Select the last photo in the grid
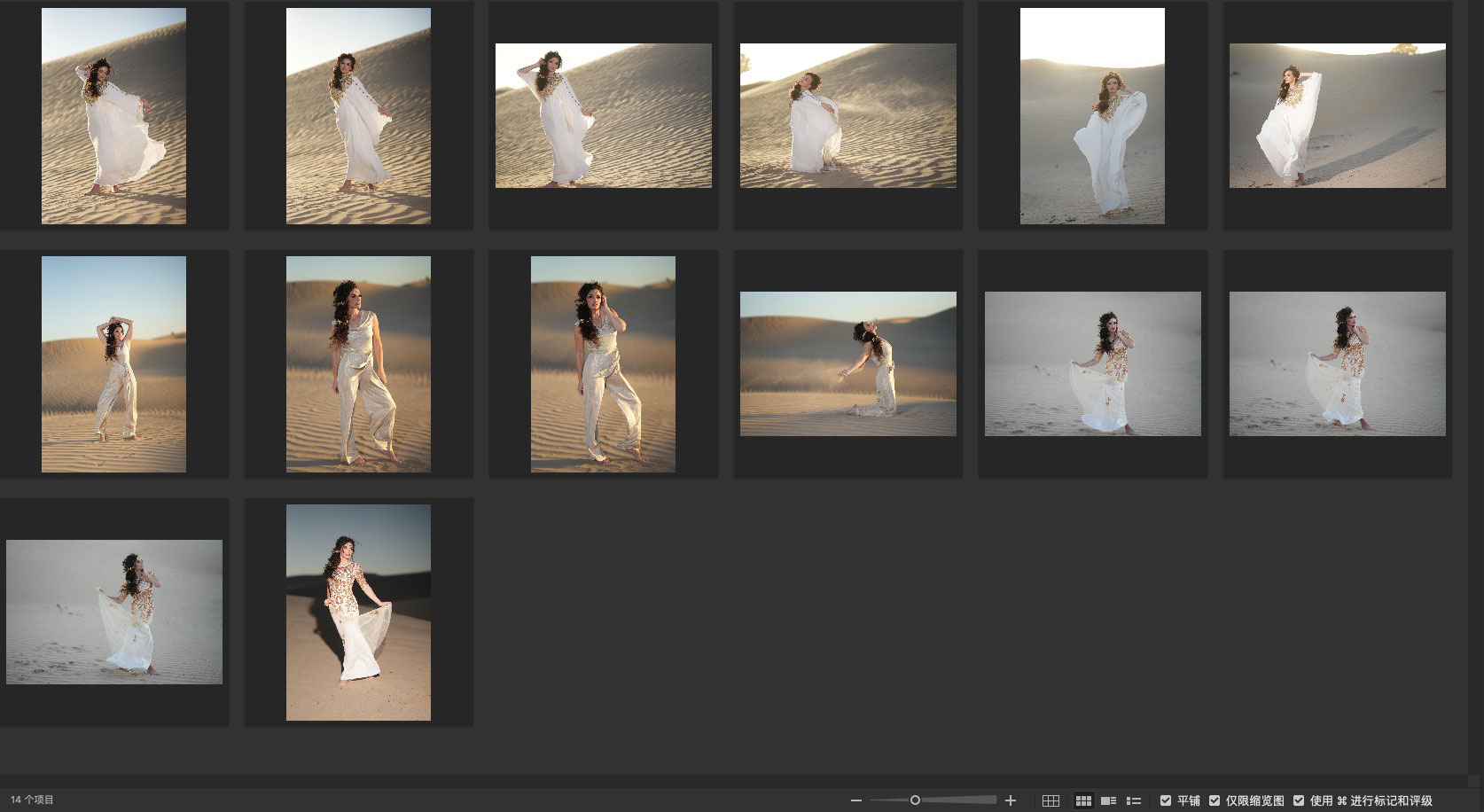 pyautogui.click(x=358, y=613)
